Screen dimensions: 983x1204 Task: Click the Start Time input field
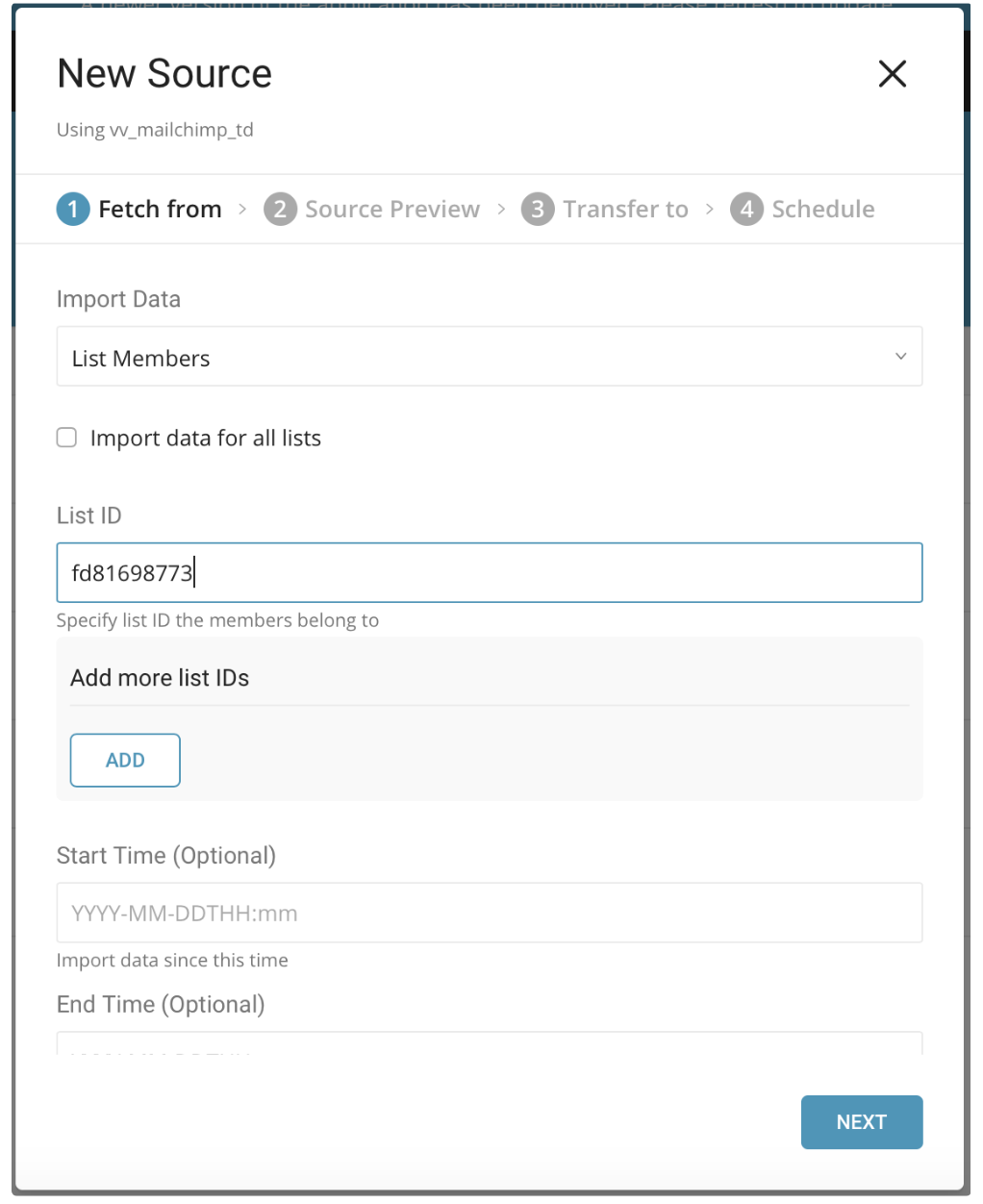tap(489, 913)
